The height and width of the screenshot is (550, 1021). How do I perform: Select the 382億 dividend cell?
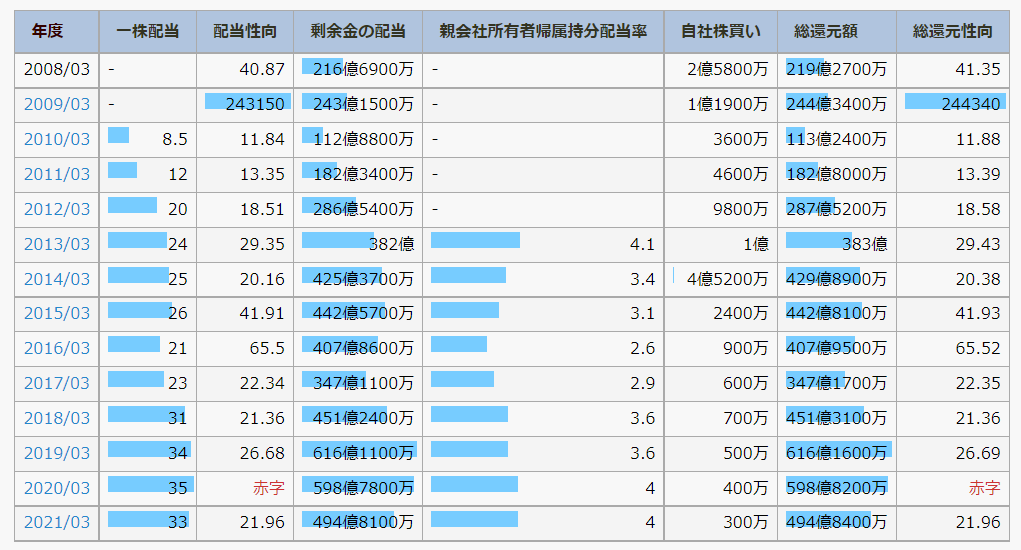358,244
